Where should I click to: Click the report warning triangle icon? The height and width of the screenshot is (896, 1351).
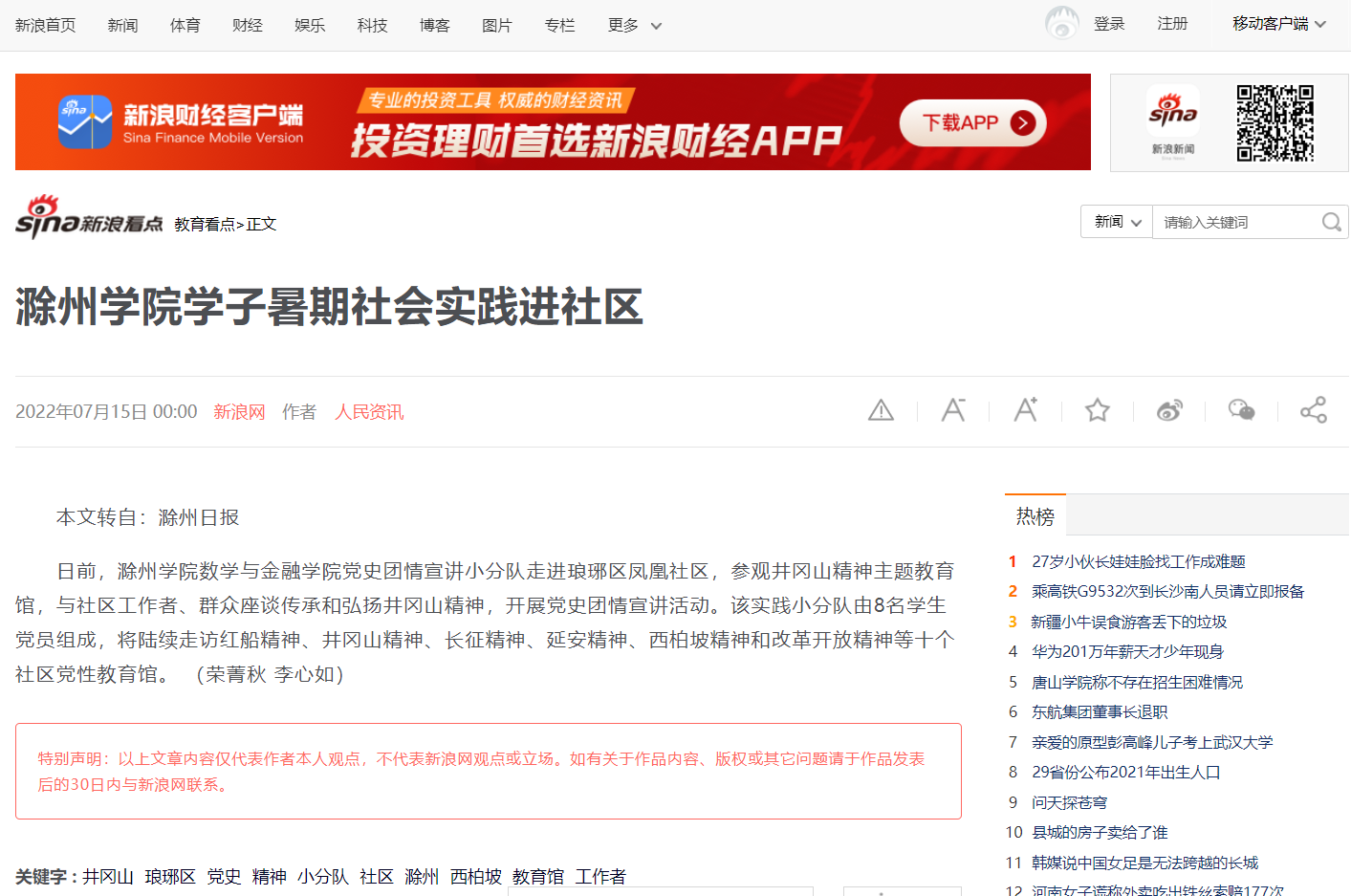coord(881,411)
